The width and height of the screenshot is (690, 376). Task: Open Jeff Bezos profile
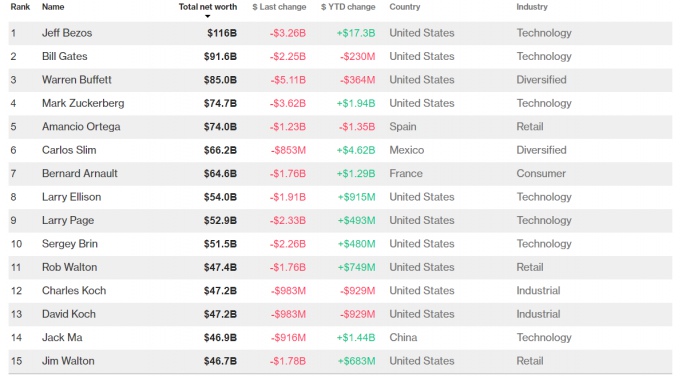coord(67,33)
